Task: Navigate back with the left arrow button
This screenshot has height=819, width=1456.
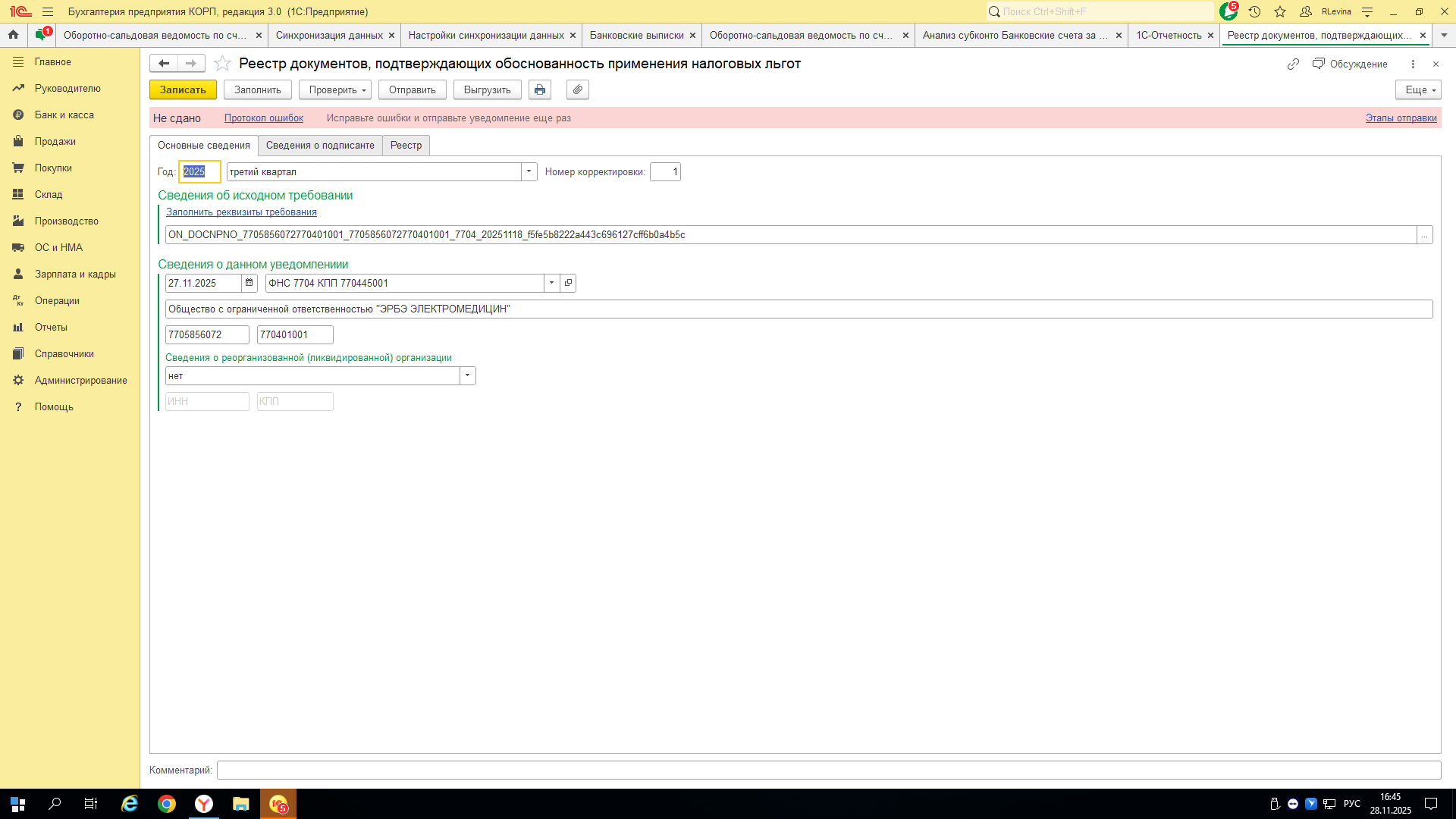Action: coord(163,64)
